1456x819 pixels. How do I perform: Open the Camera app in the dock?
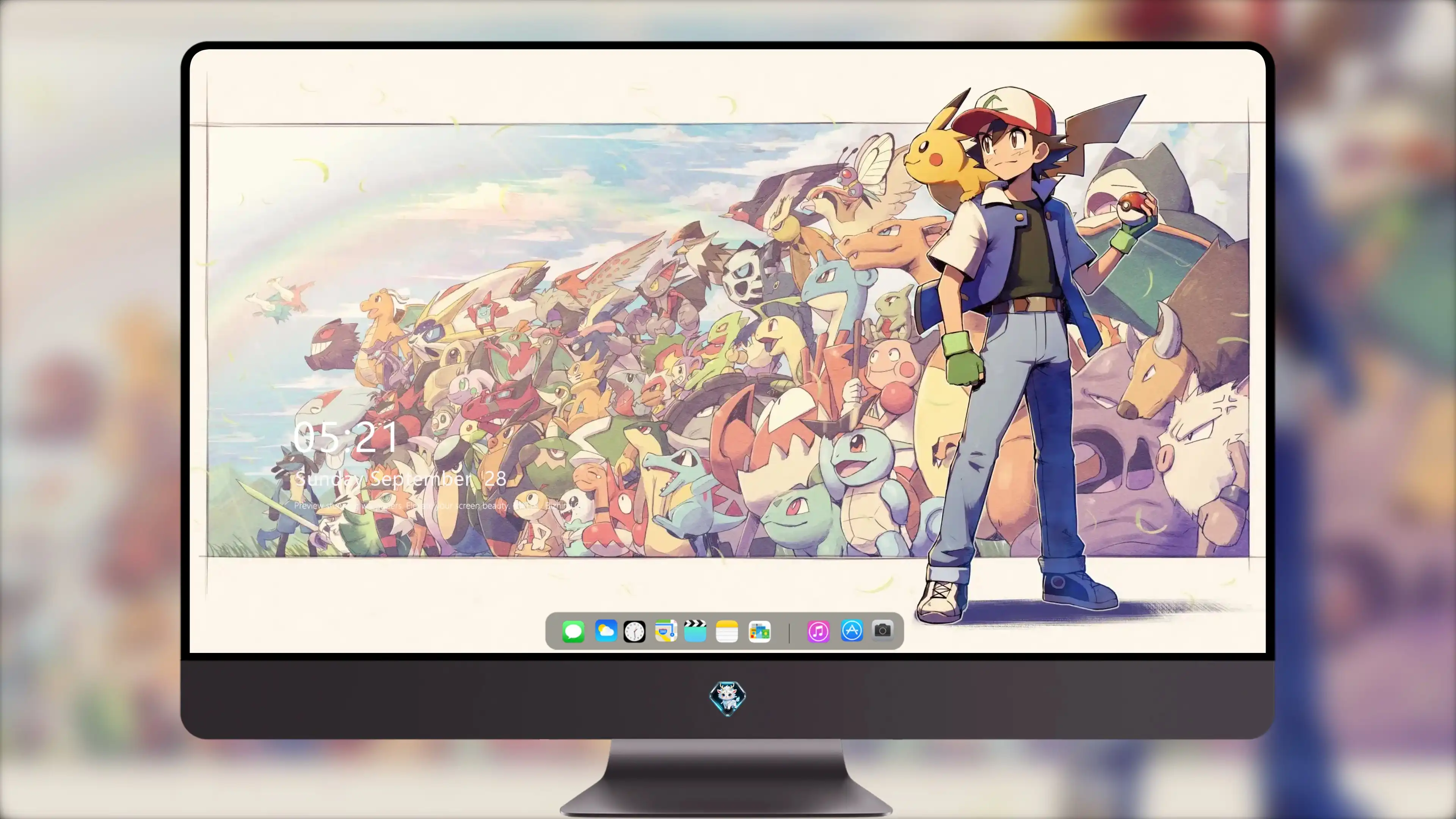[882, 630]
